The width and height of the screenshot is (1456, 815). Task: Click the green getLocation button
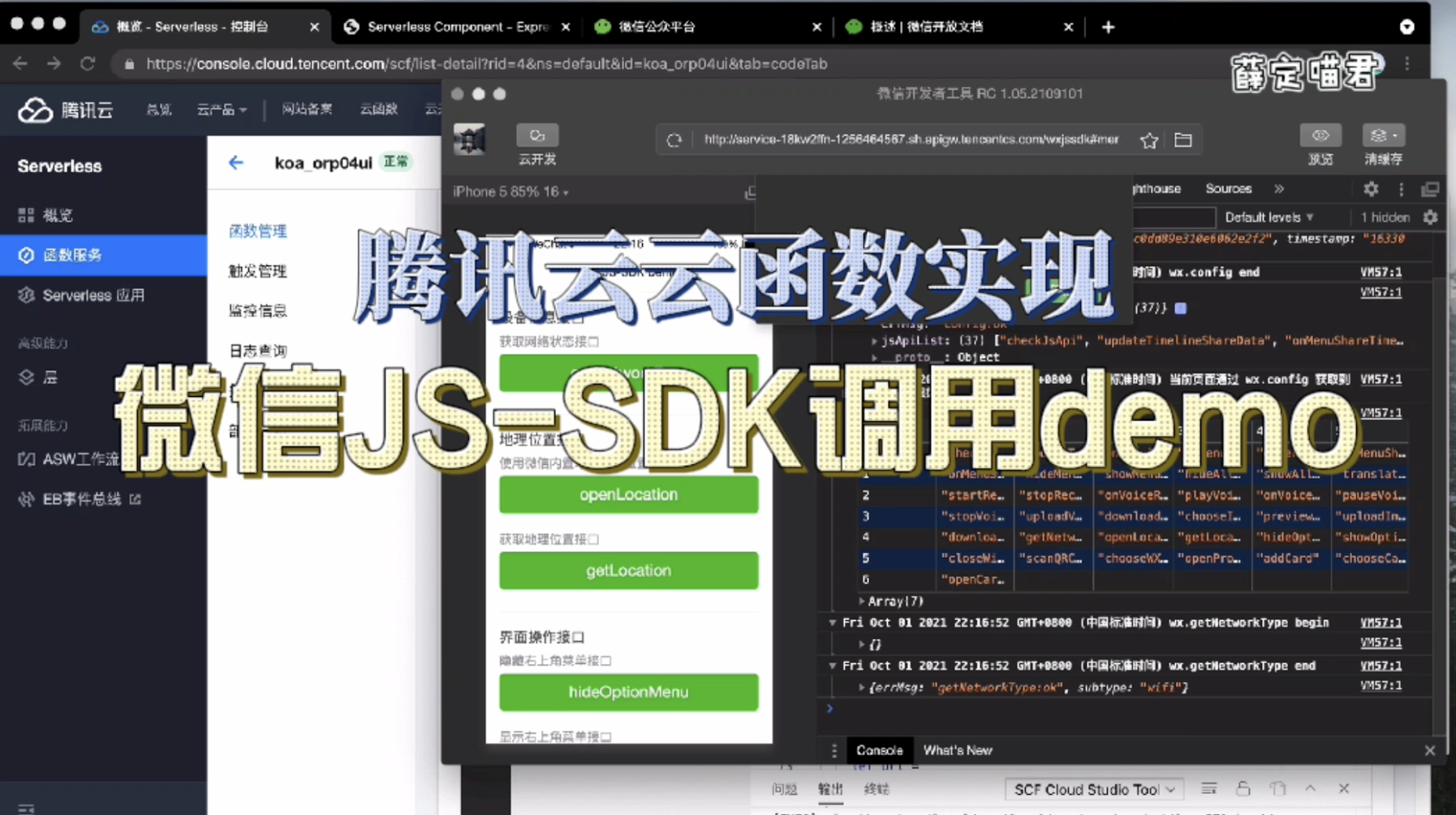[x=629, y=571]
